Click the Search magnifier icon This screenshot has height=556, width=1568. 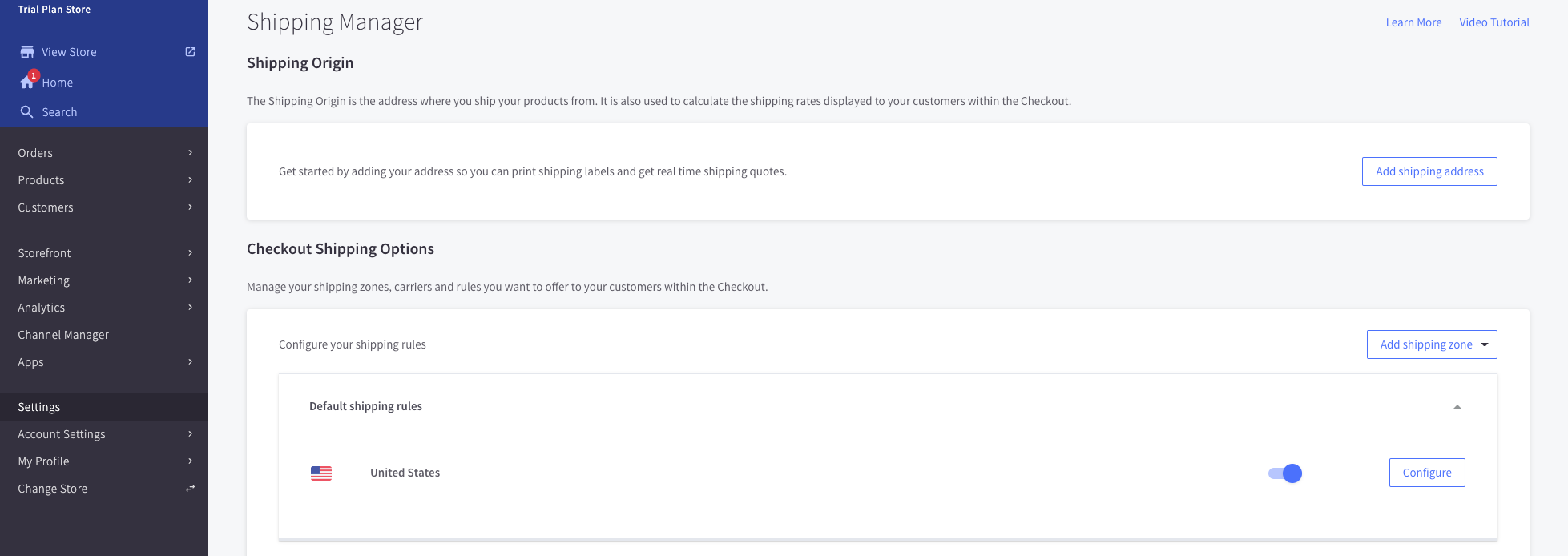27,112
